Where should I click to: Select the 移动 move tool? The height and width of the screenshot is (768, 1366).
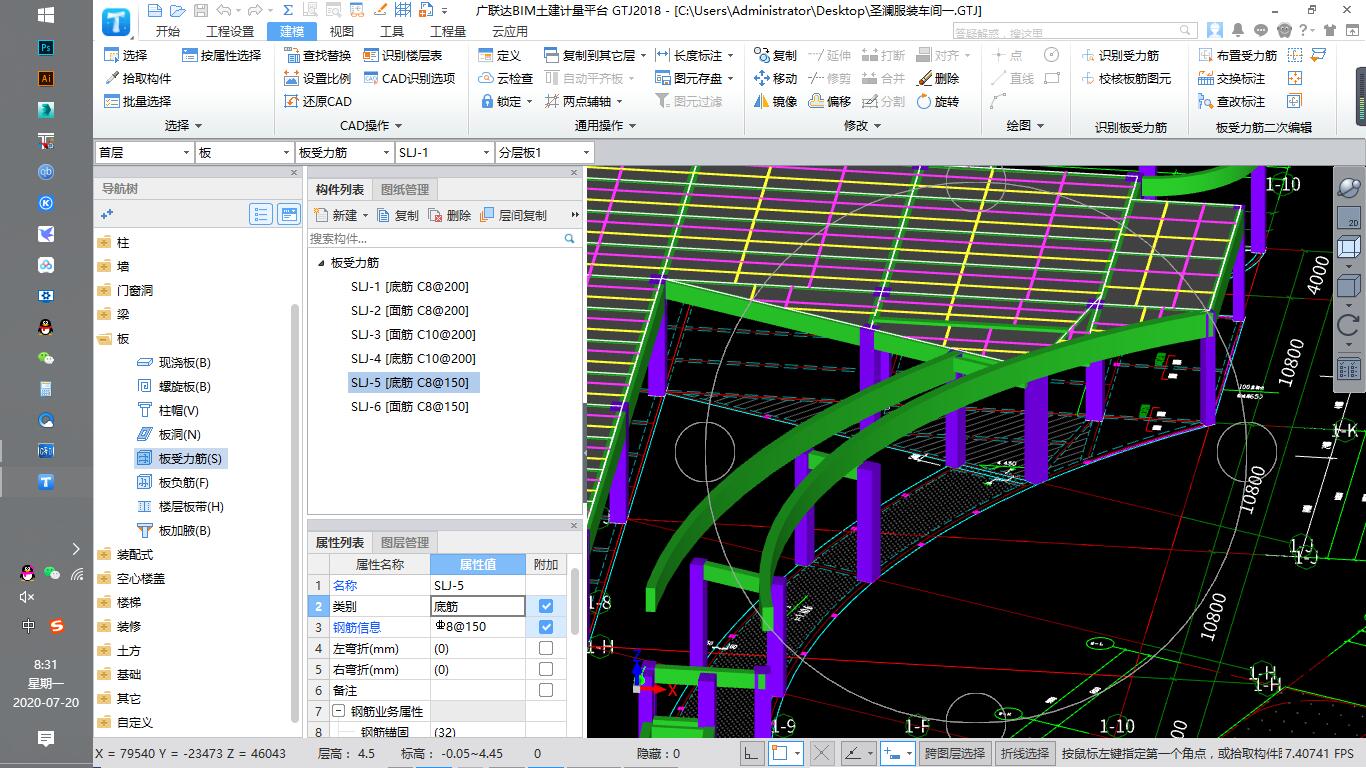[775, 78]
